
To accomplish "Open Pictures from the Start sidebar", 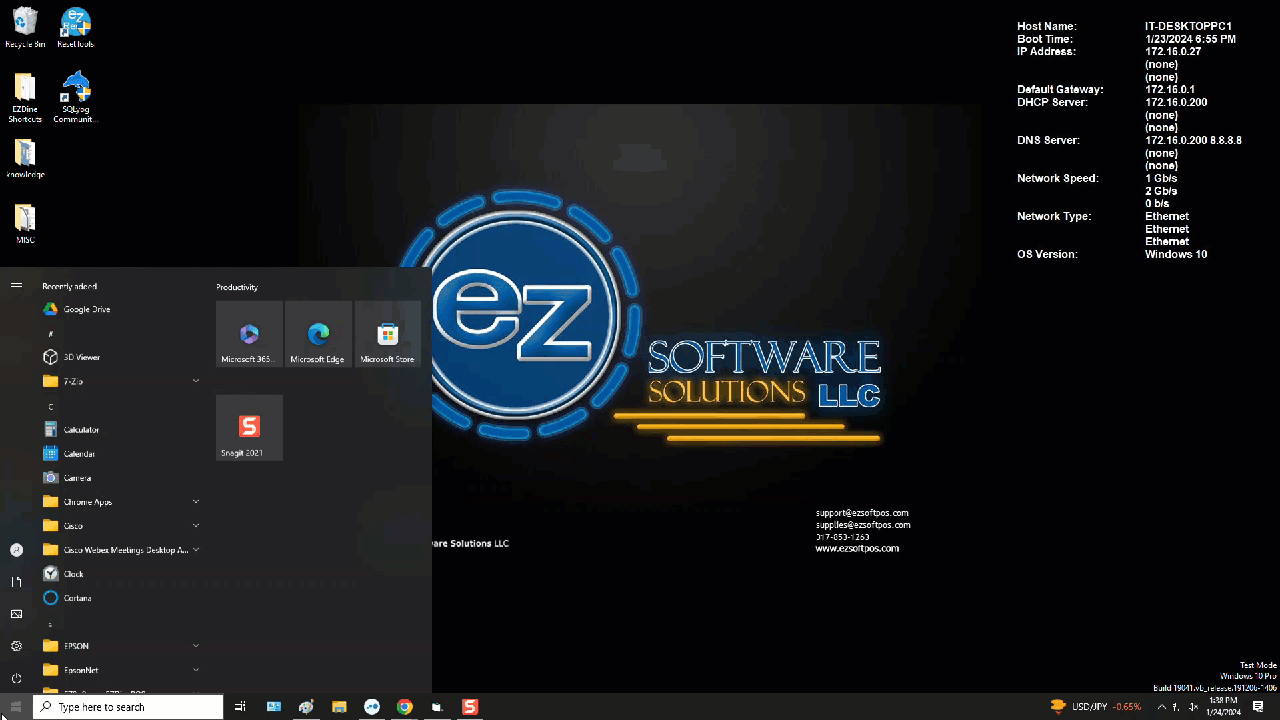I will [16, 614].
